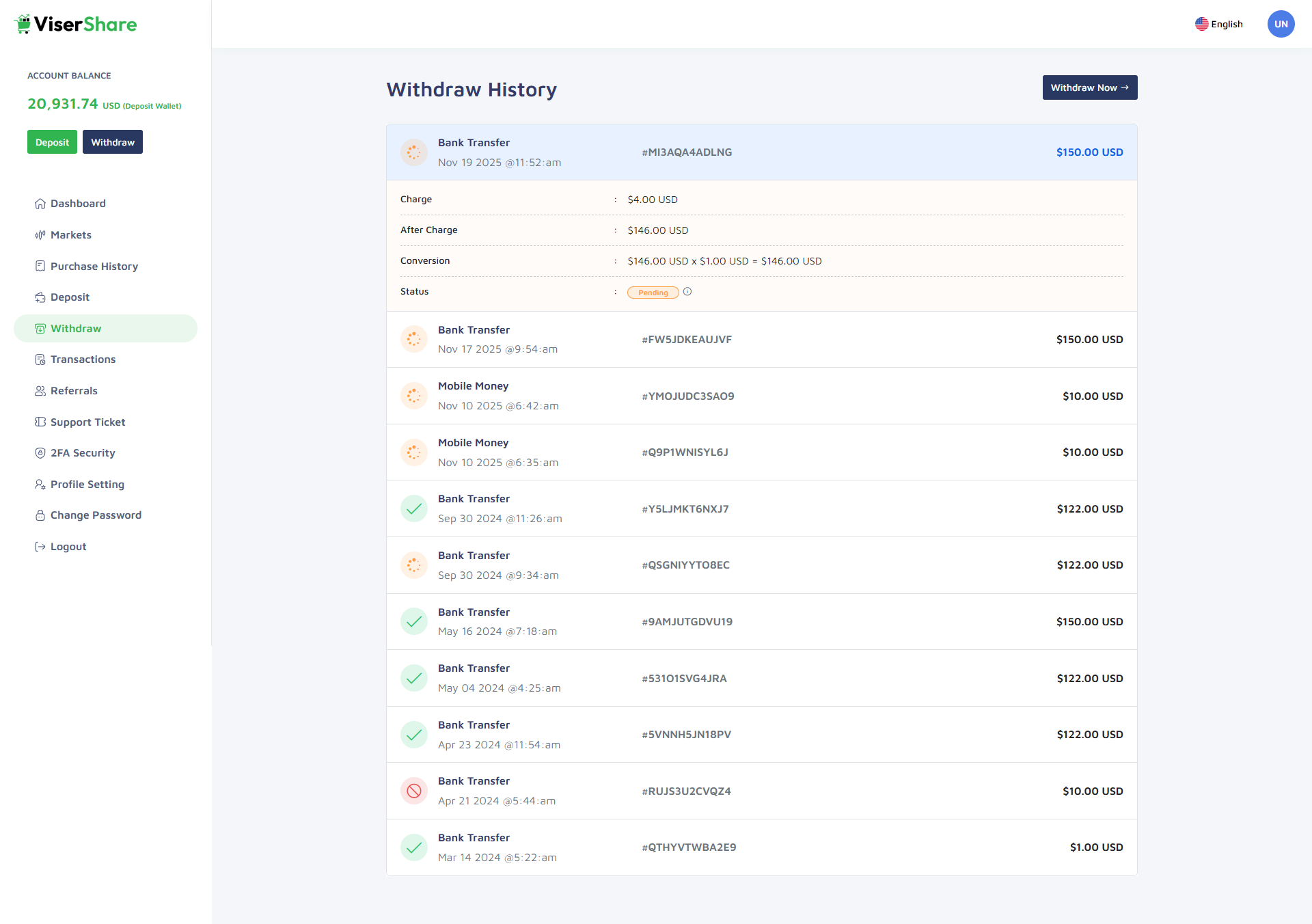
Task: Click the Logout link in sidebar
Action: [x=68, y=547]
